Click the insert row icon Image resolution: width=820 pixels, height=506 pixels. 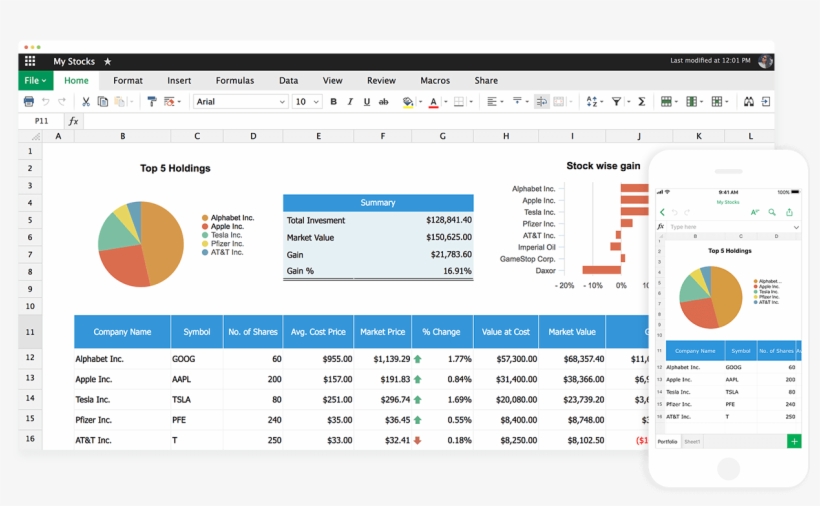[x=666, y=101]
